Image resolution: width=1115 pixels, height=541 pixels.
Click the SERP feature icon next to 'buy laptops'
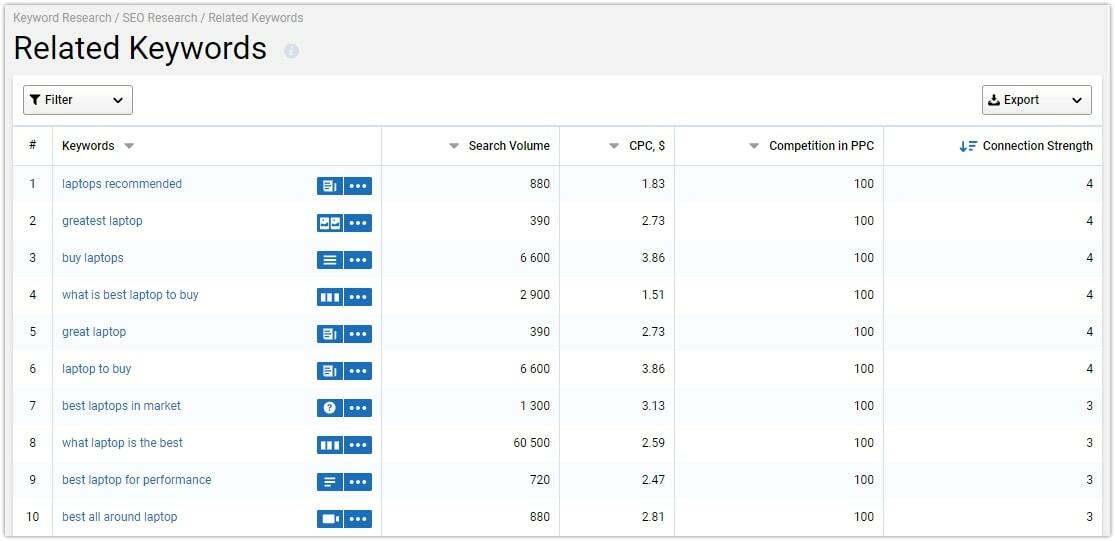330,259
